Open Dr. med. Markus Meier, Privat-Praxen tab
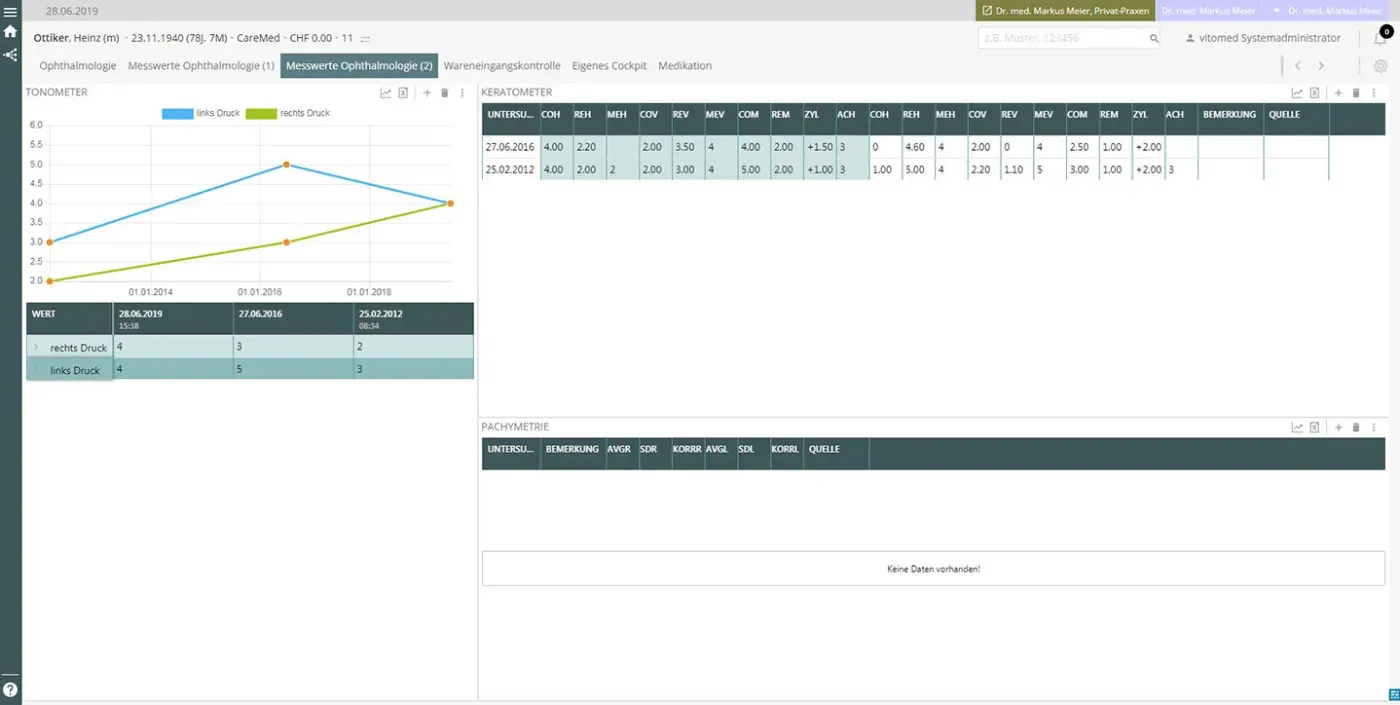The image size is (1400, 705). [1065, 10]
